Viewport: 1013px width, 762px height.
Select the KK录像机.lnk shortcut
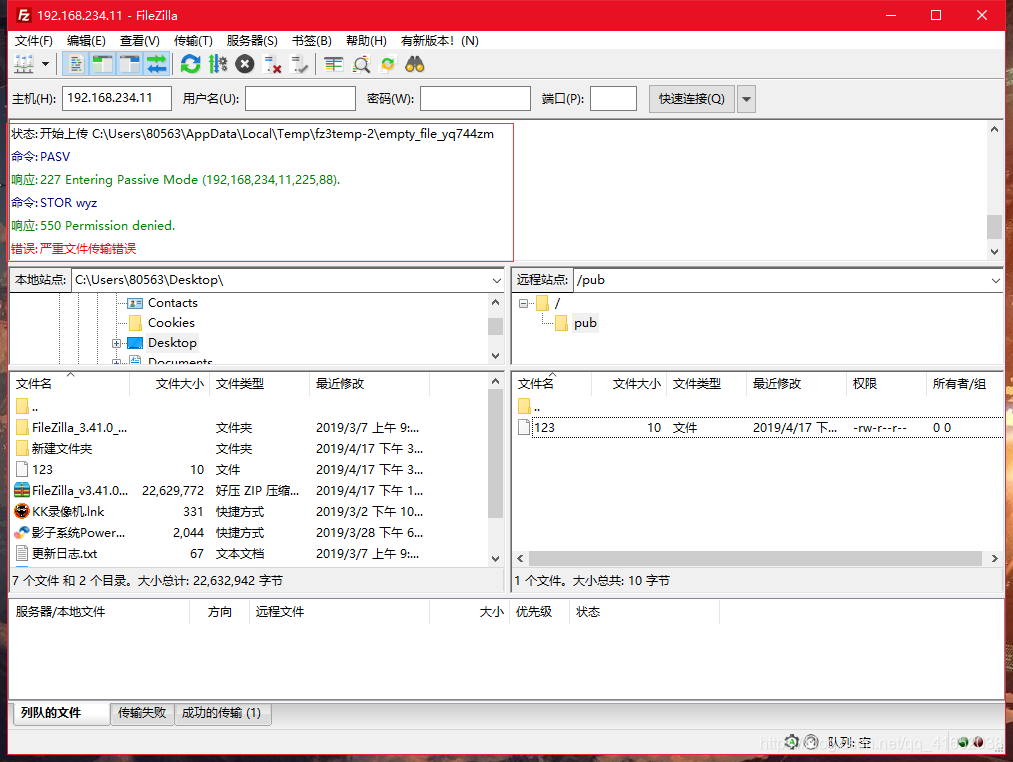point(68,511)
